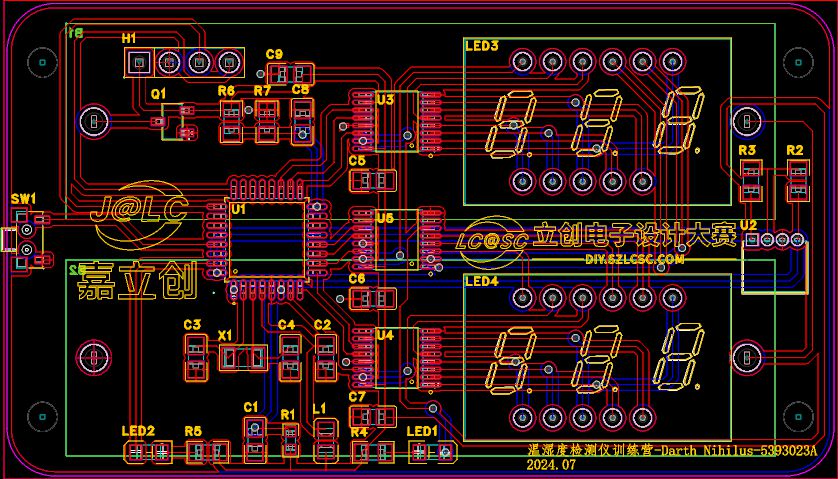Select the U4 driver IC
Screen dimensions: 838x479
(x=396, y=358)
